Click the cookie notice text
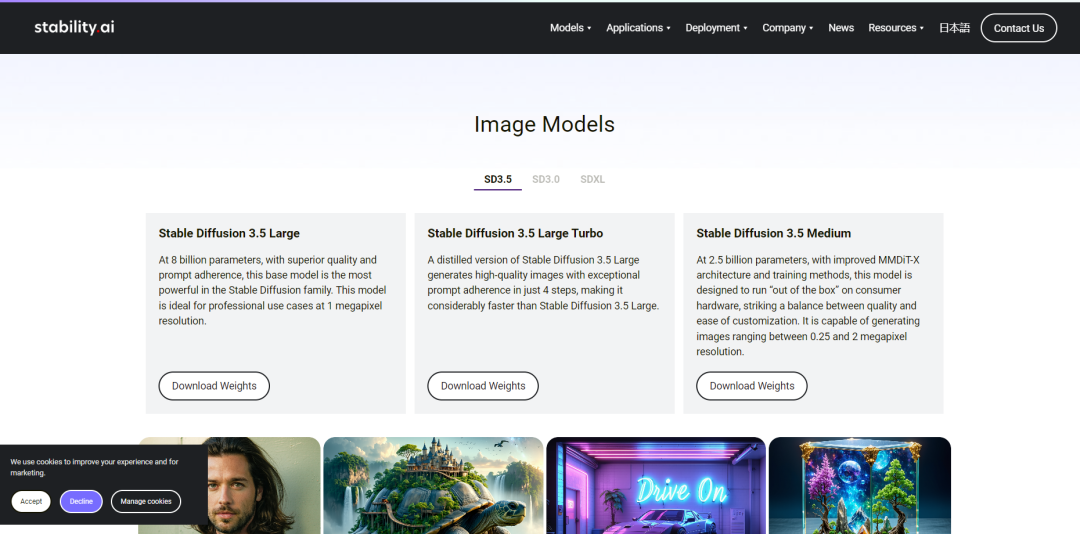Screen dimensions: 1080x534 coord(94,467)
